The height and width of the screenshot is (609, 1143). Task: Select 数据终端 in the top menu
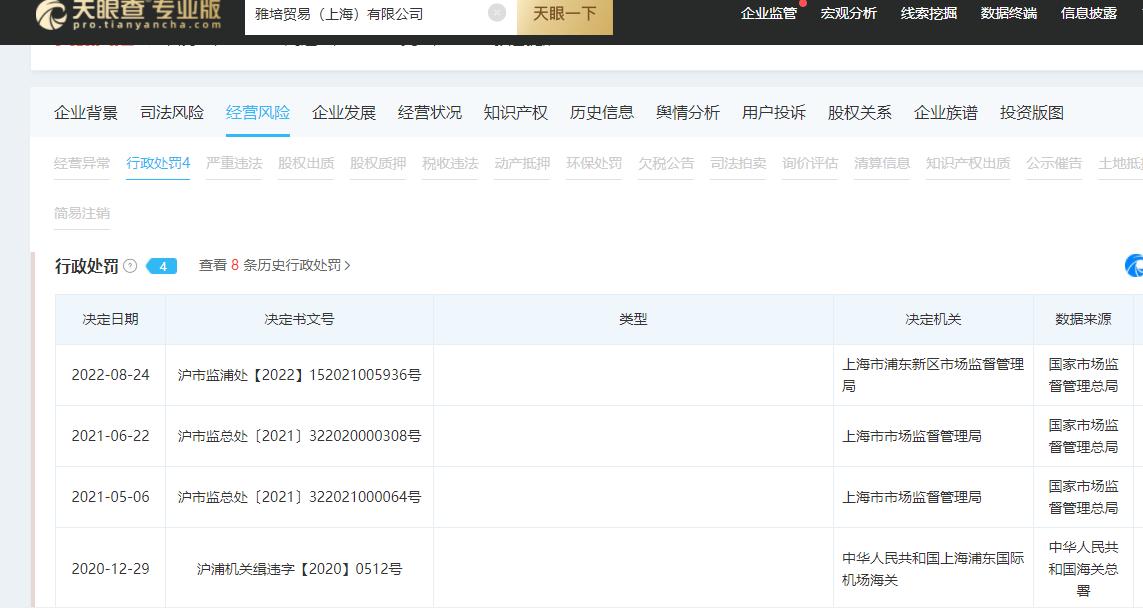coord(1008,13)
